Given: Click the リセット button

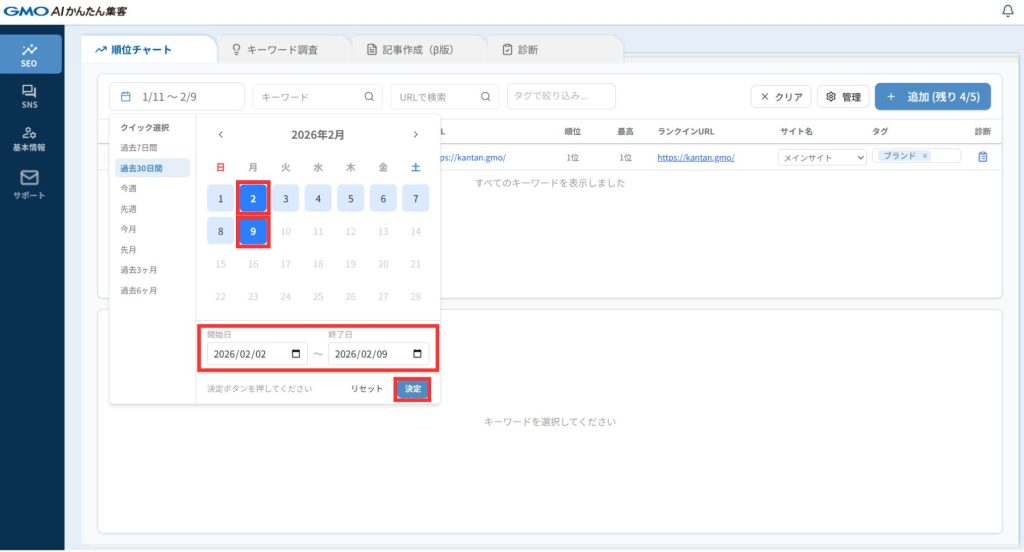Looking at the screenshot, I should [366, 389].
